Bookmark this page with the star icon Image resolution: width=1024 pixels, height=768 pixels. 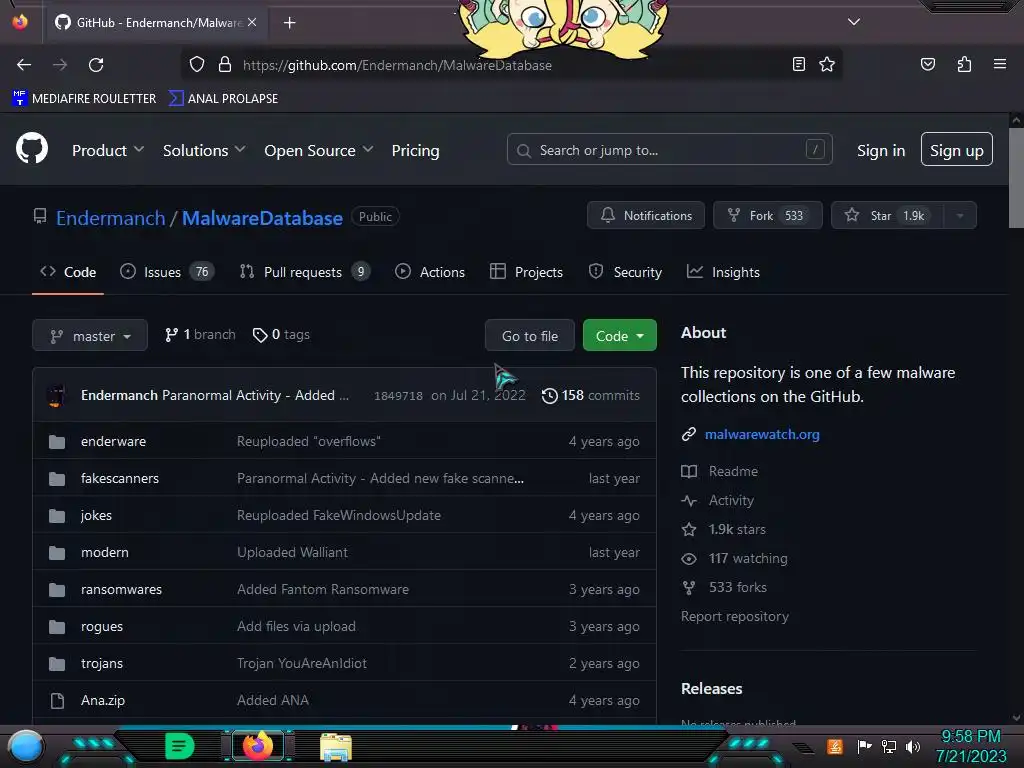pyautogui.click(x=827, y=64)
